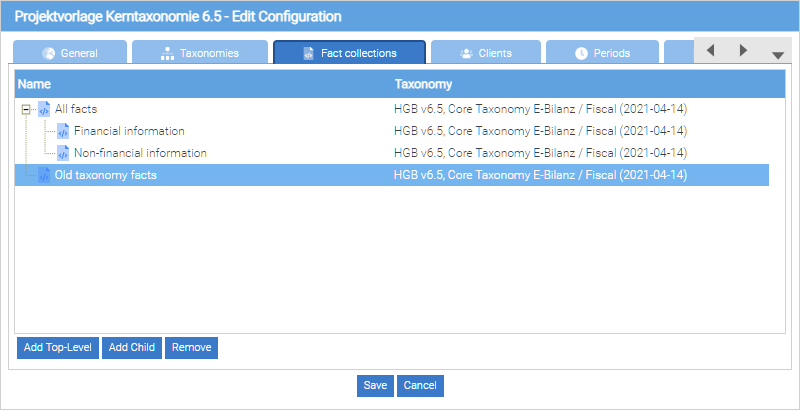Select the Periods tab

pos(602,53)
